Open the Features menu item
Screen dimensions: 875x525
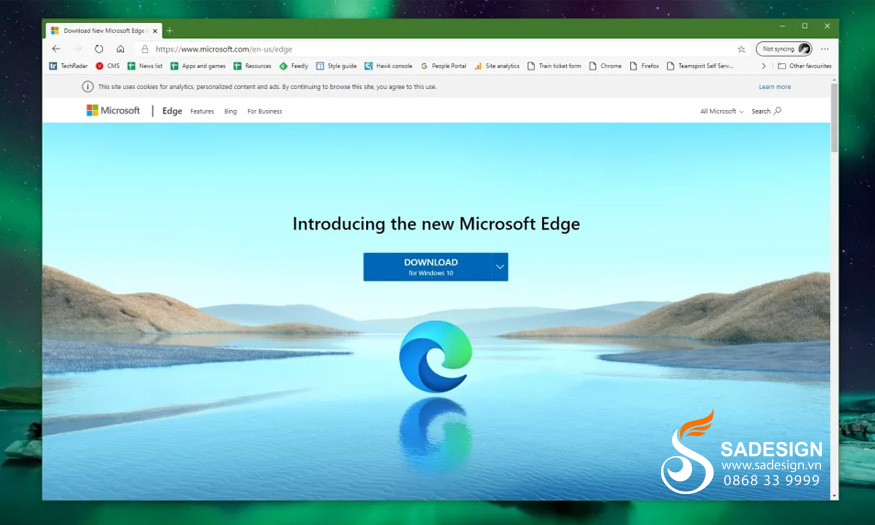[x=202, y=112]
